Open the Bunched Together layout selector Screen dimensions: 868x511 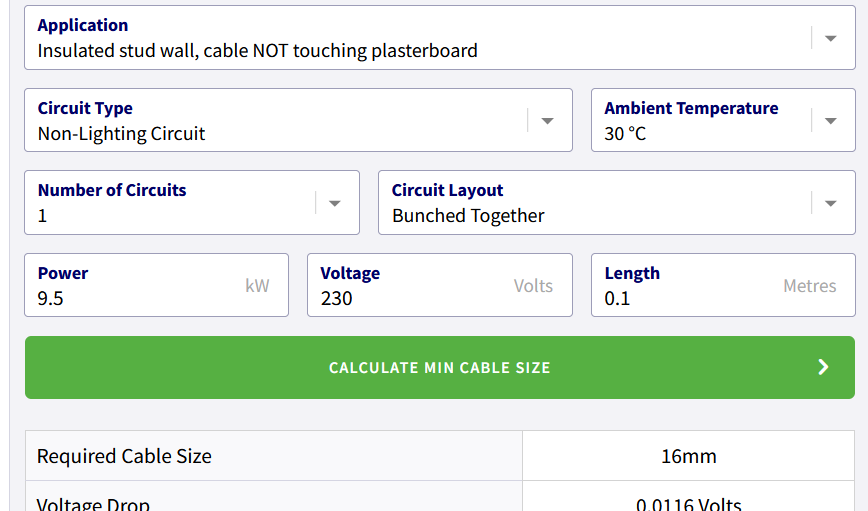click(x=468, y=215)
